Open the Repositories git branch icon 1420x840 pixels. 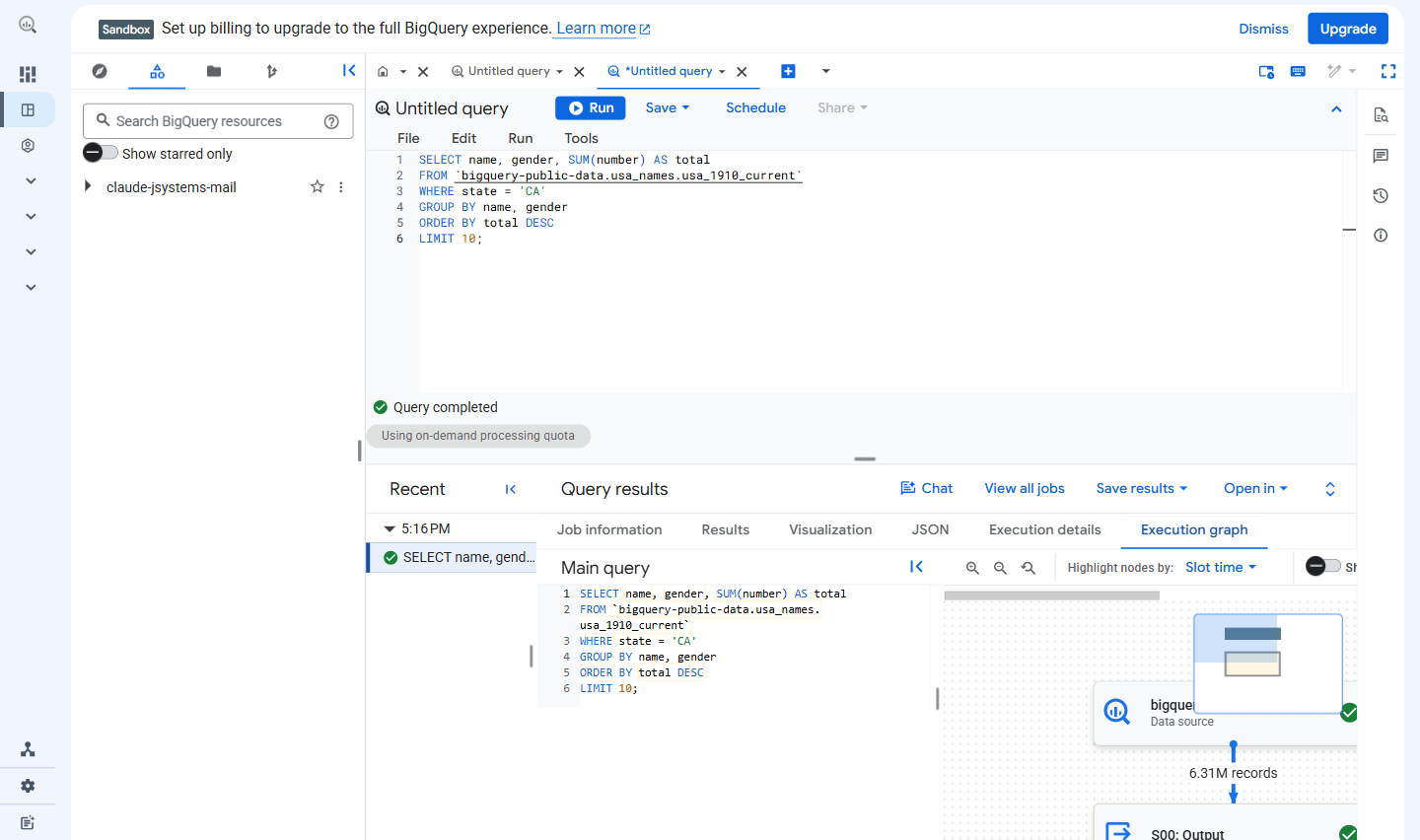tap(271, 71)
